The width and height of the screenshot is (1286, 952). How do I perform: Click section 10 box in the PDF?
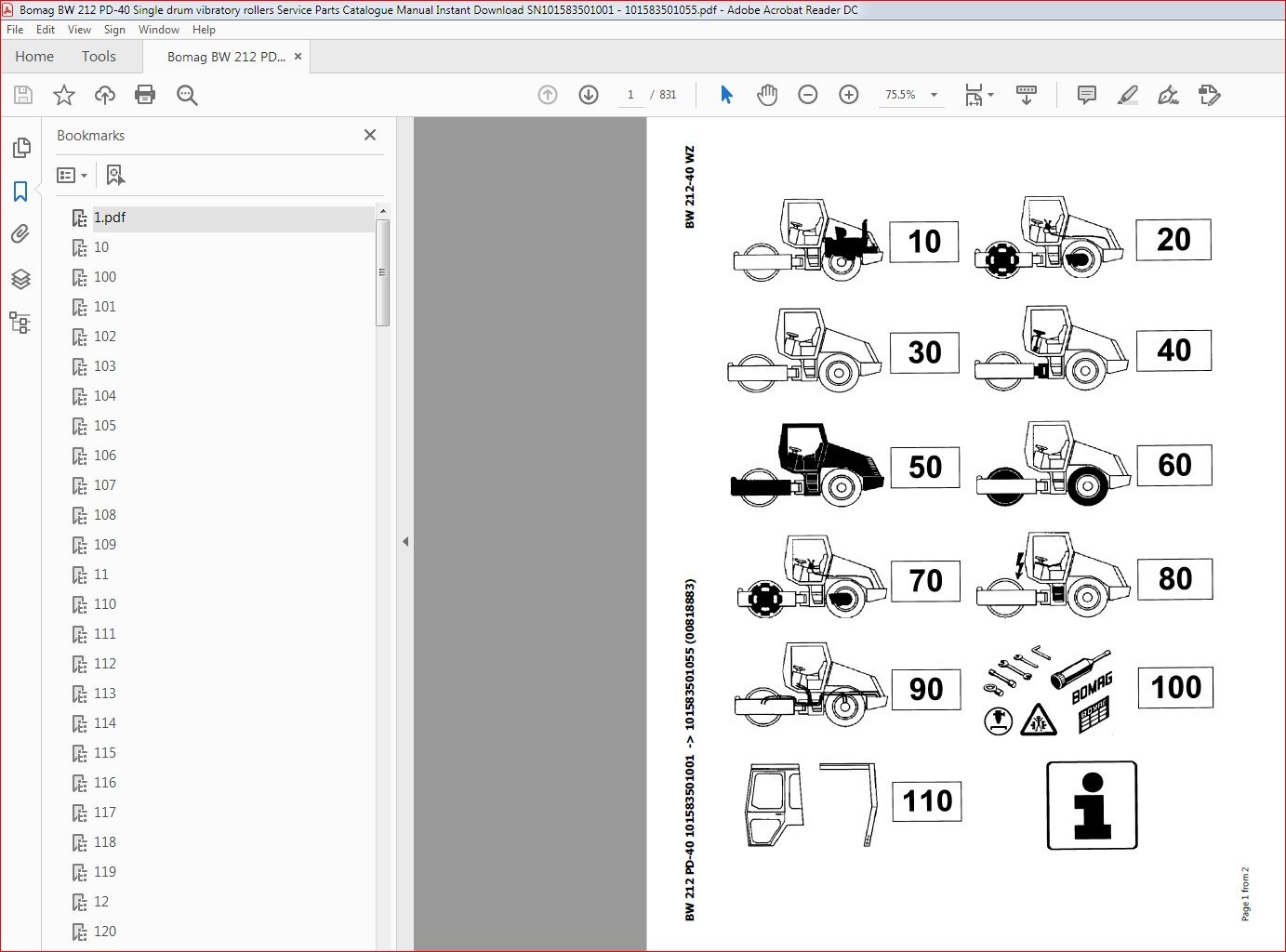924,242
